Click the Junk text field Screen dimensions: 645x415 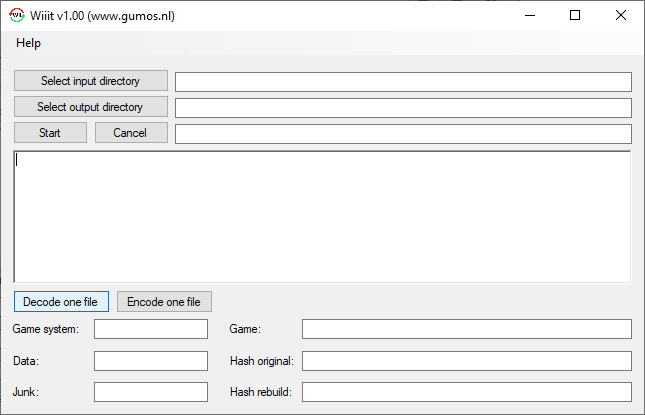[x=151, y=392]
